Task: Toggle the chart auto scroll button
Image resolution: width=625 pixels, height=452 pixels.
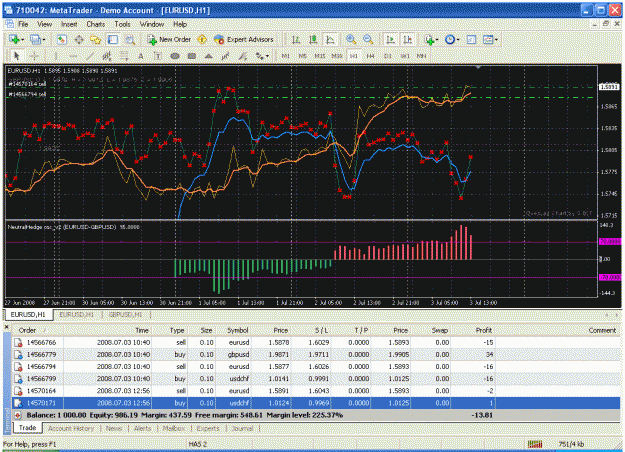Action: [x=390, y=39]
